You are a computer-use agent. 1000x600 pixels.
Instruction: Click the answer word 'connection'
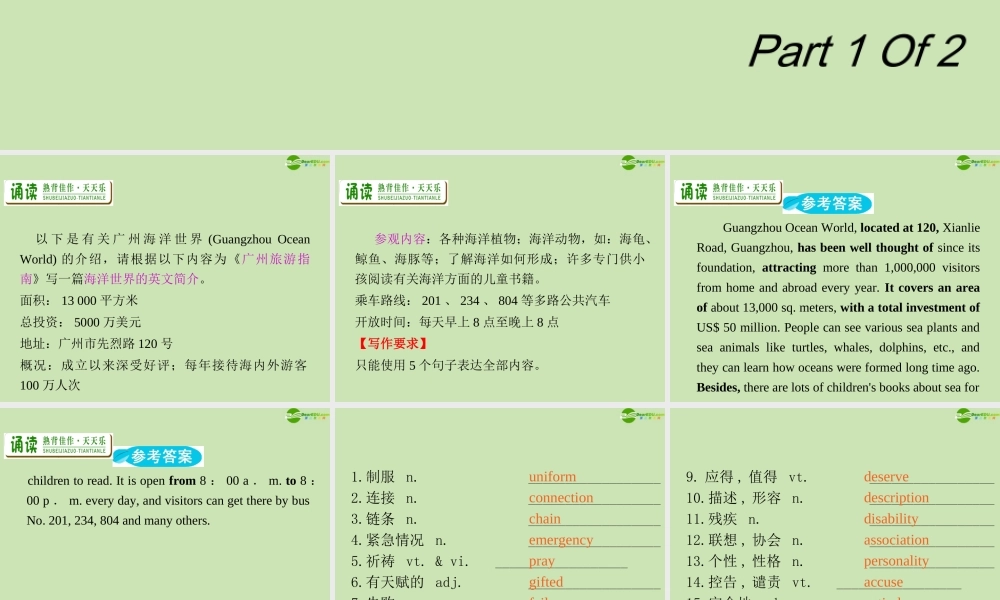[x=561, y=497]
